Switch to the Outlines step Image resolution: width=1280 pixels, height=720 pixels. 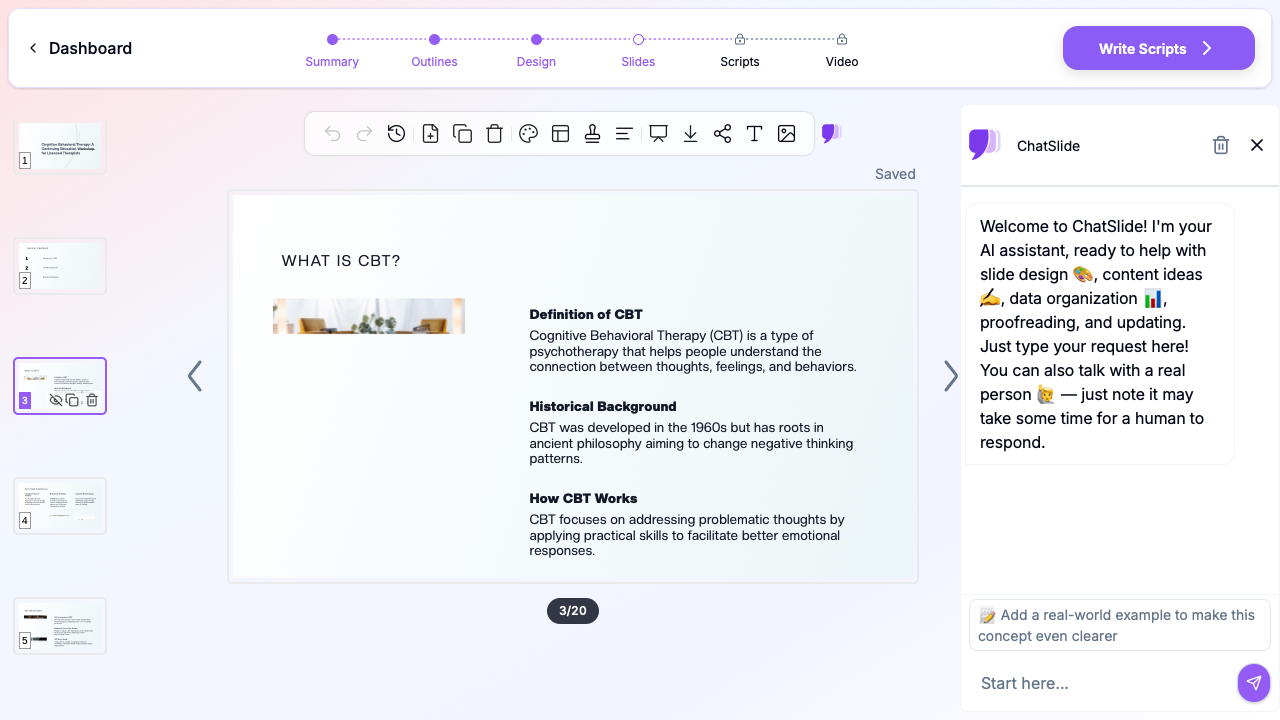(434, 50)
